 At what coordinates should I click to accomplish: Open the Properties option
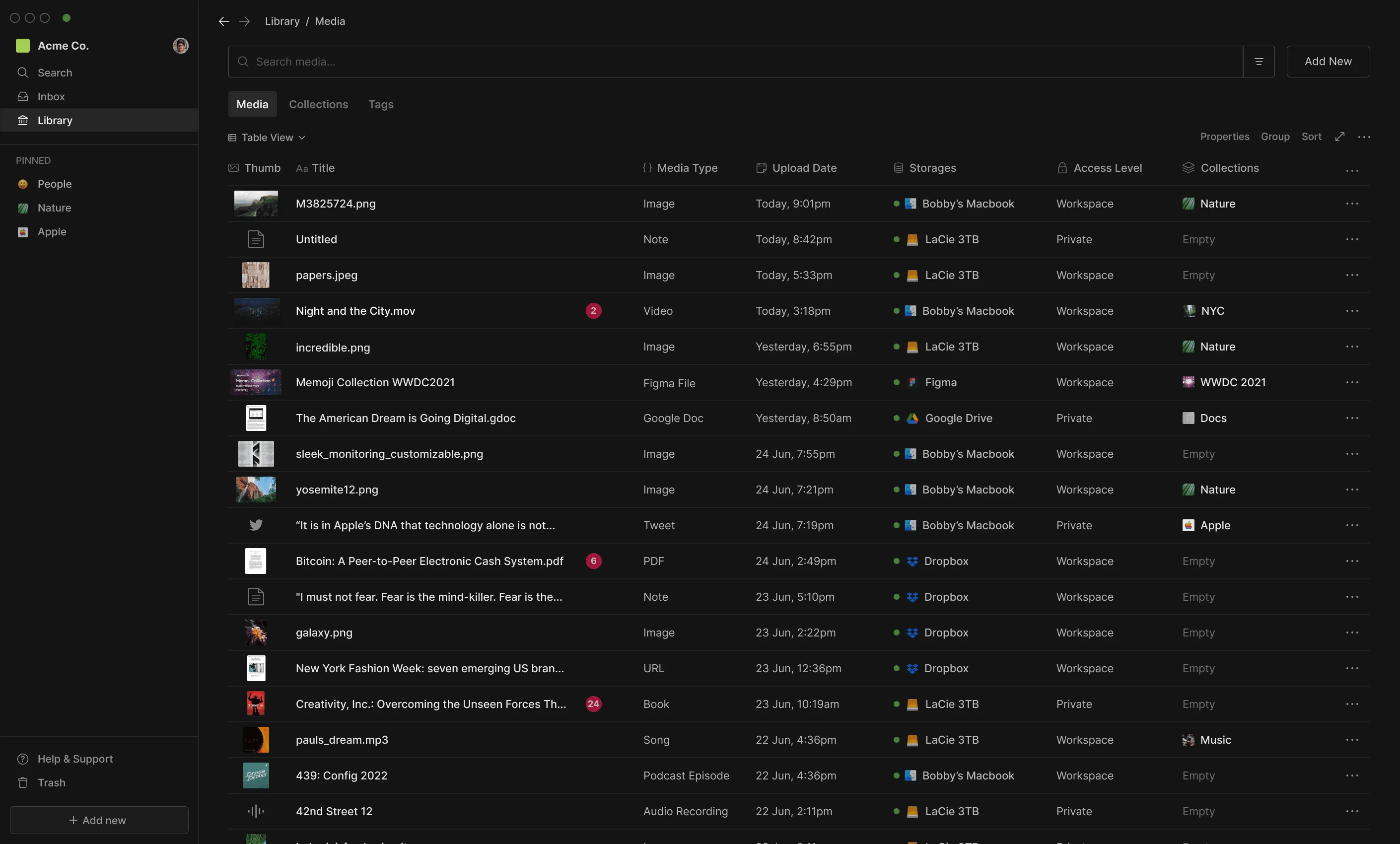1224,137
